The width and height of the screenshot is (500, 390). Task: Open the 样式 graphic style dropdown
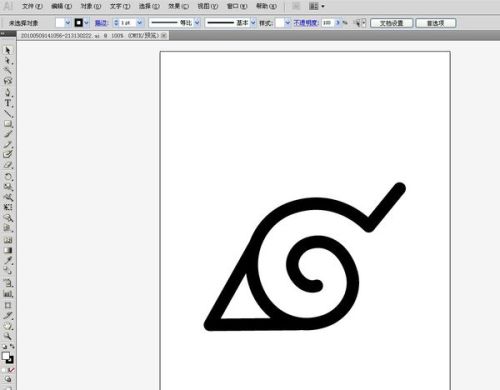[288, 23]
